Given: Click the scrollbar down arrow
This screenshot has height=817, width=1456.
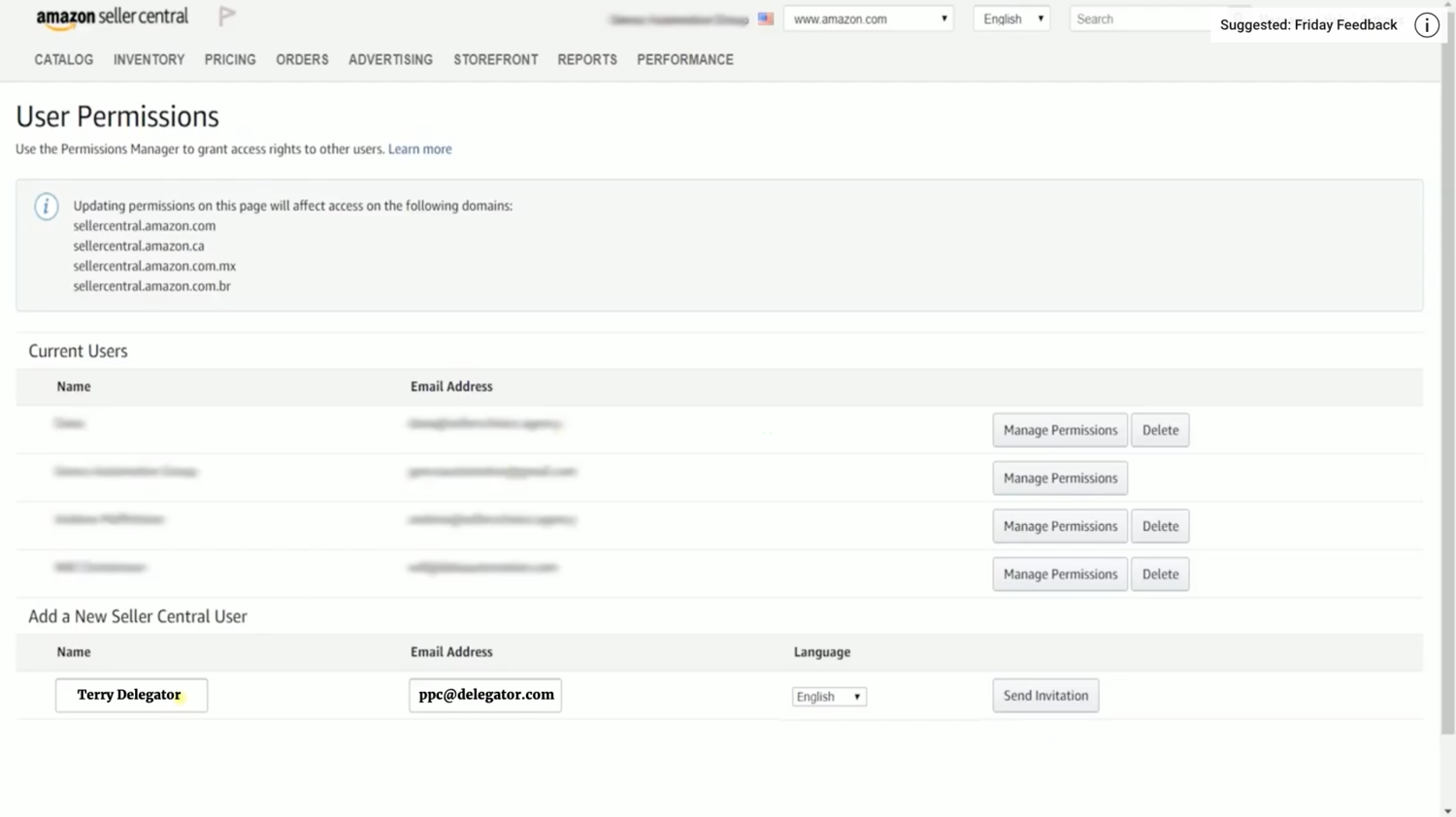Looking at the screenshot, I should point(1447,810).
